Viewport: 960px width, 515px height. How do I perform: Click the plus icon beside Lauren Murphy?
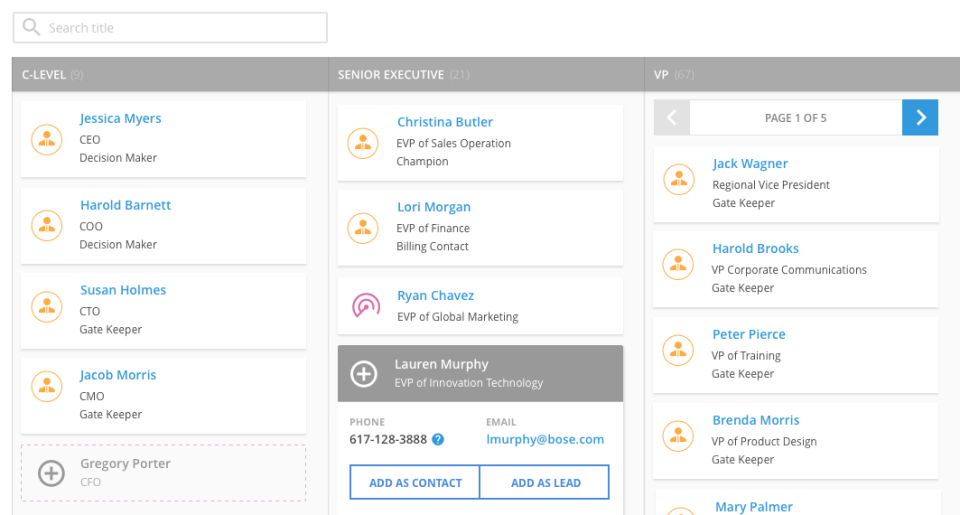[364, 374]
